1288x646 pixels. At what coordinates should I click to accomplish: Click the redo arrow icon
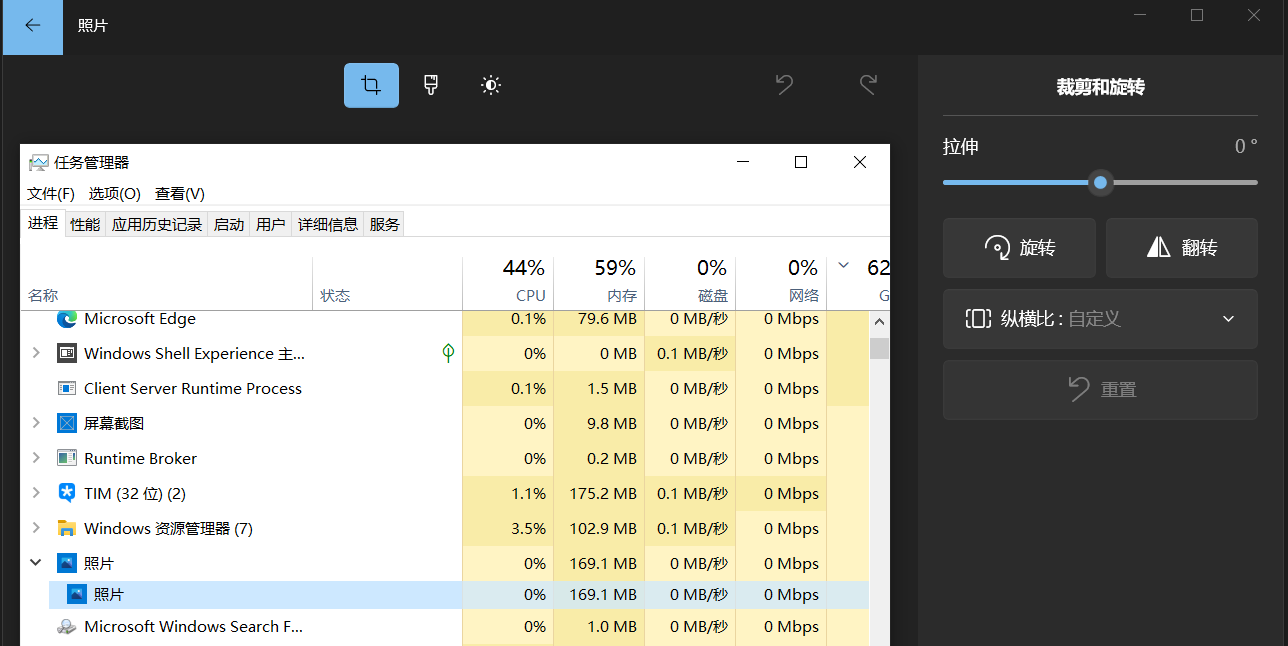(x=868, y=85)
